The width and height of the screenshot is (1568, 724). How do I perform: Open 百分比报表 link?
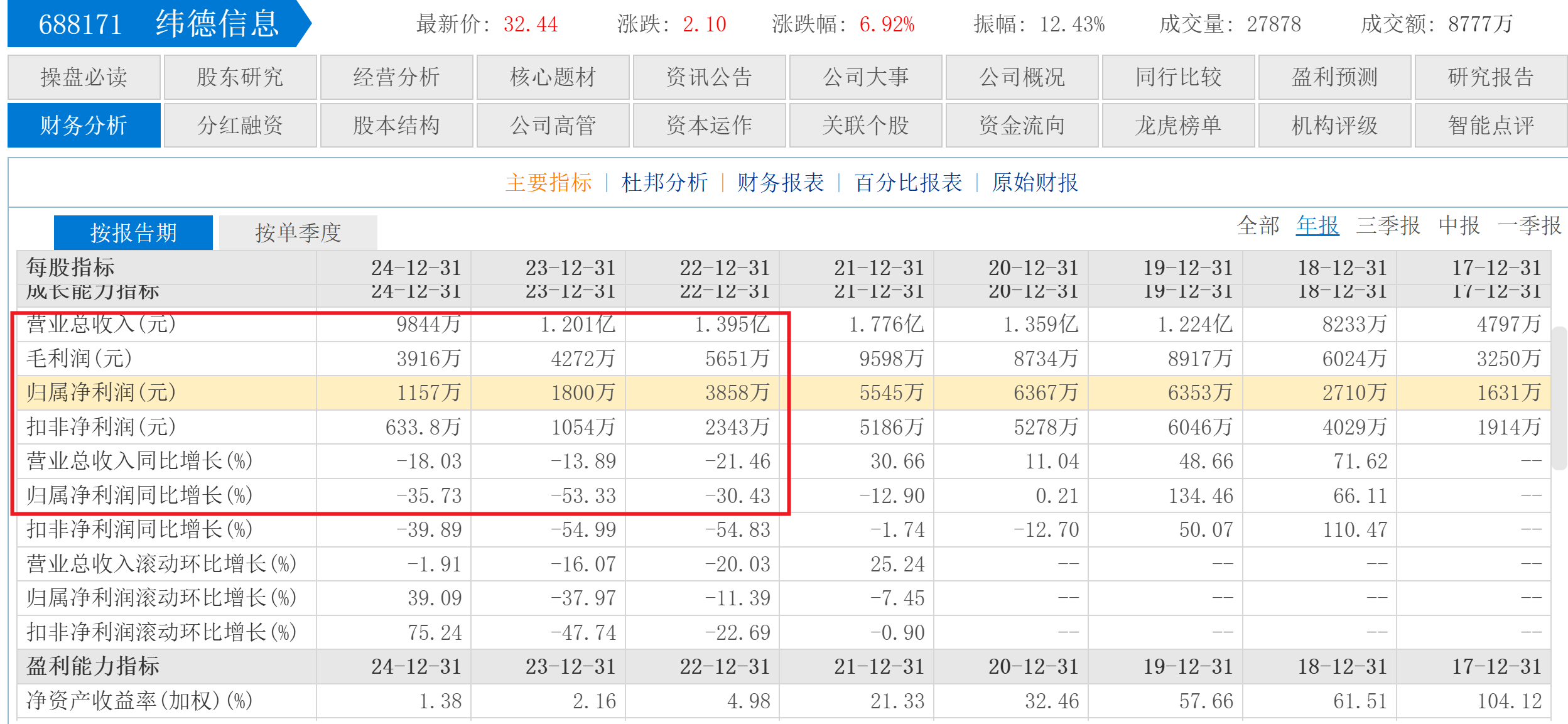pos(908,183)
